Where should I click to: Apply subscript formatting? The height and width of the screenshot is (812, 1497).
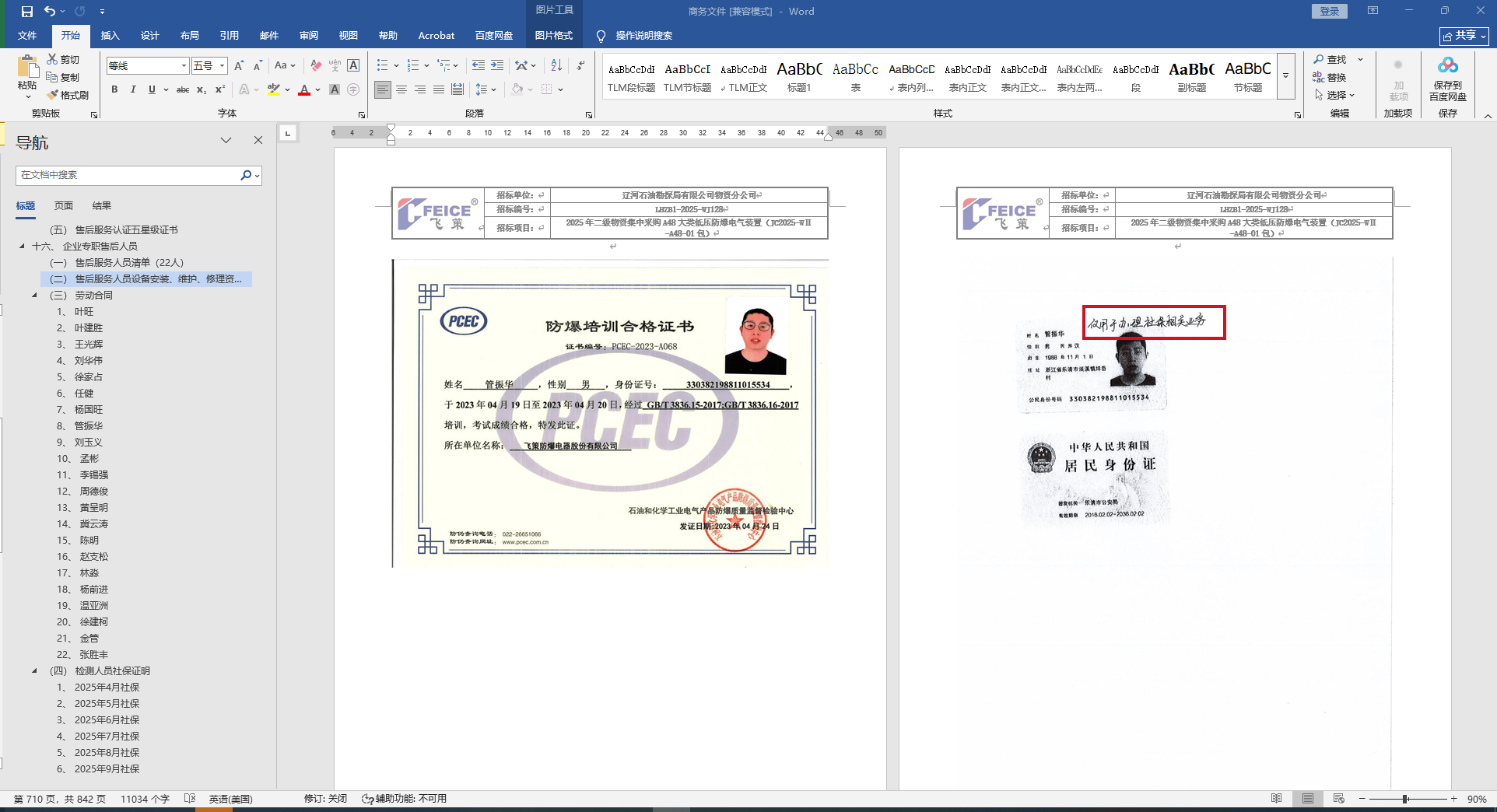(202, 89)
